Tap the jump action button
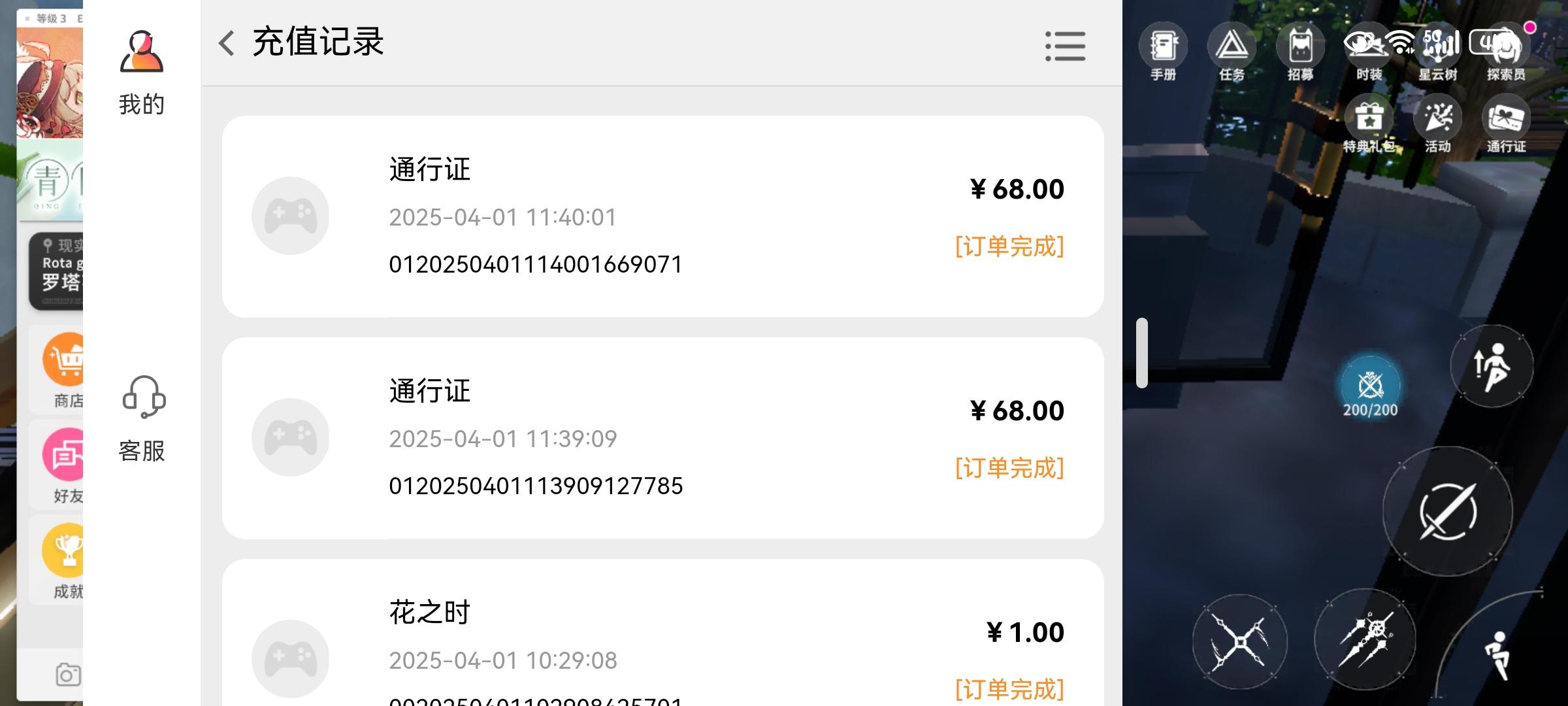Viewport: 1568px width, 706px height. (x=1492, y=366)
